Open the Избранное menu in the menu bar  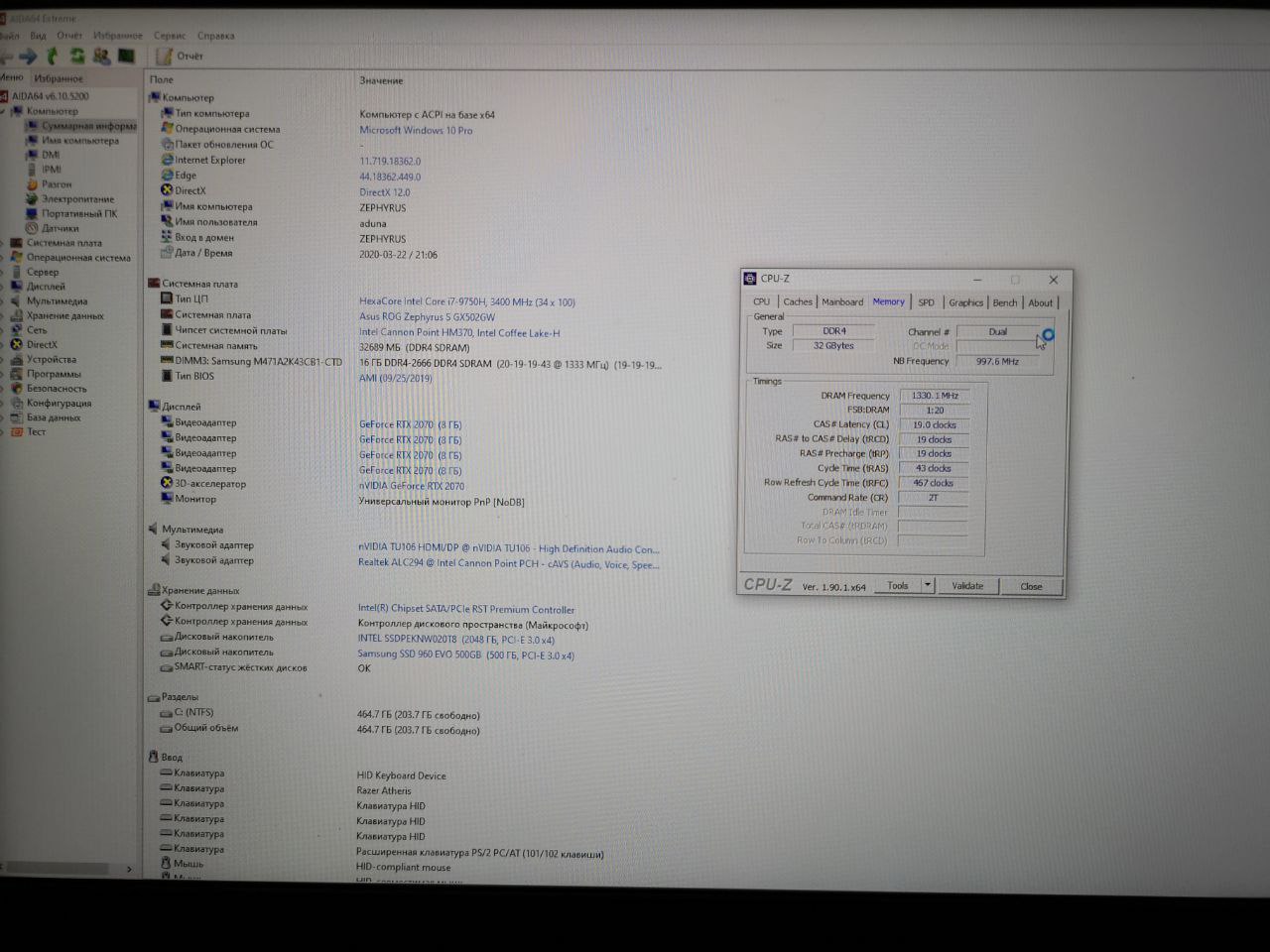(118, 36)
